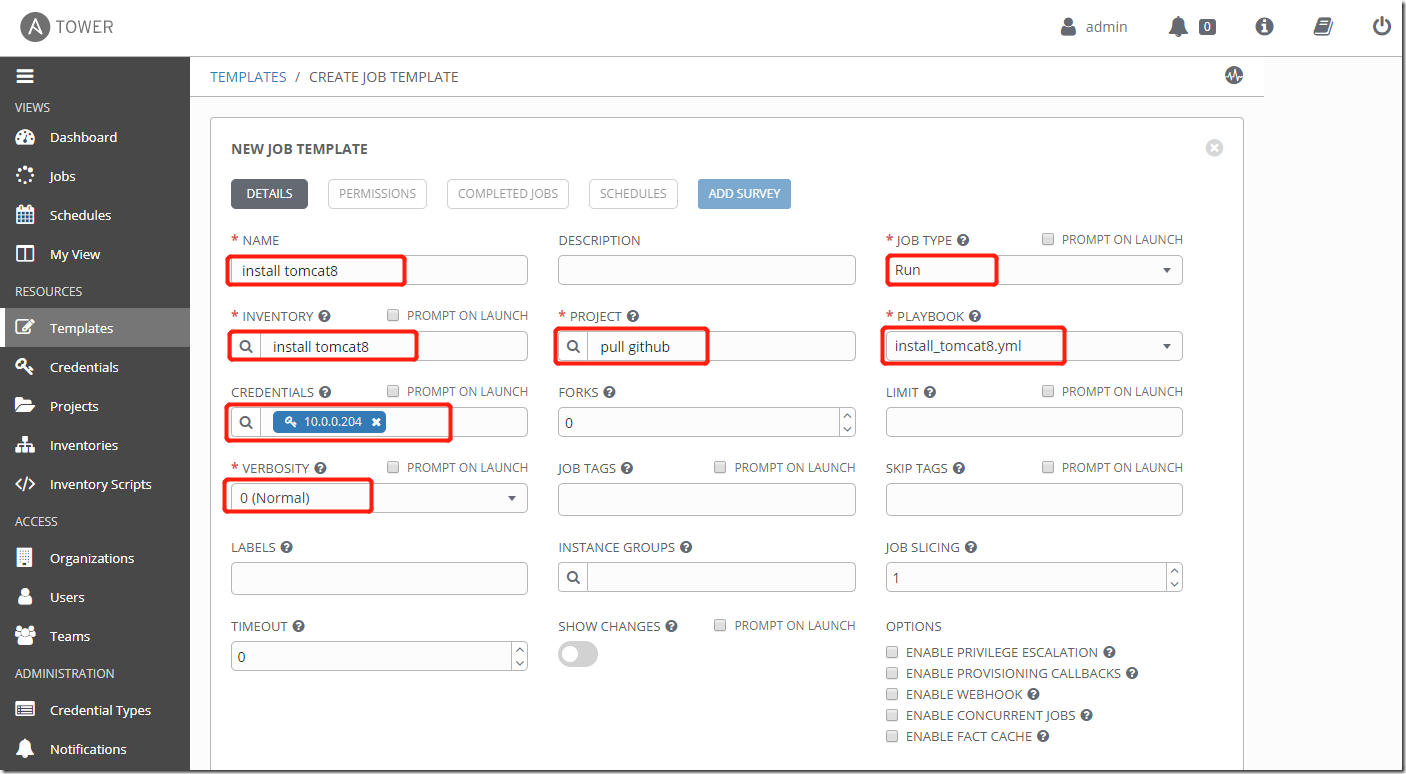
Task: Click the Name input field
Action: (379, 270)
